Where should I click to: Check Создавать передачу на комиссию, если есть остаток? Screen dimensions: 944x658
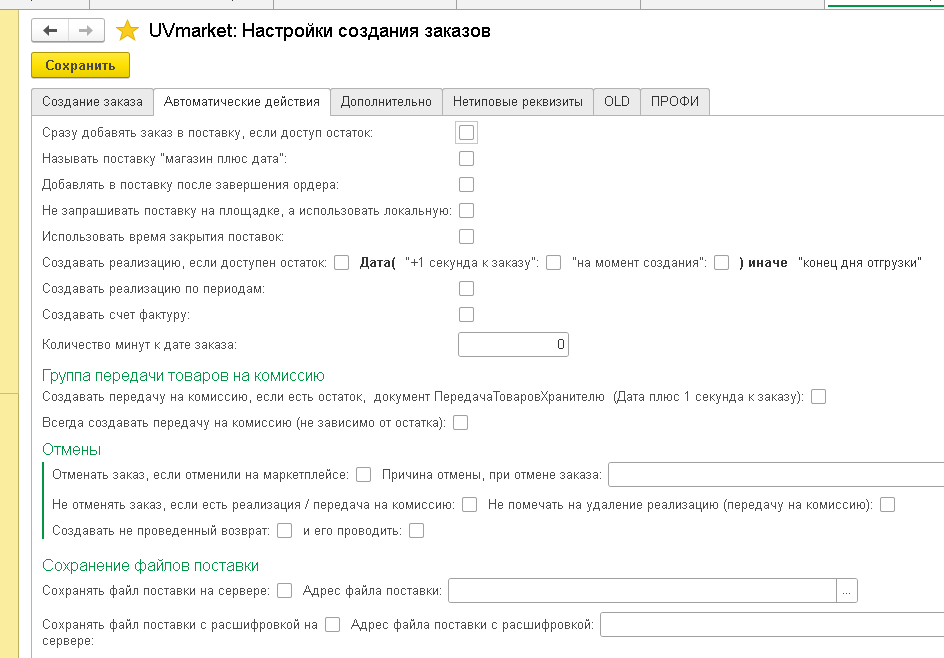click(818, 397)
